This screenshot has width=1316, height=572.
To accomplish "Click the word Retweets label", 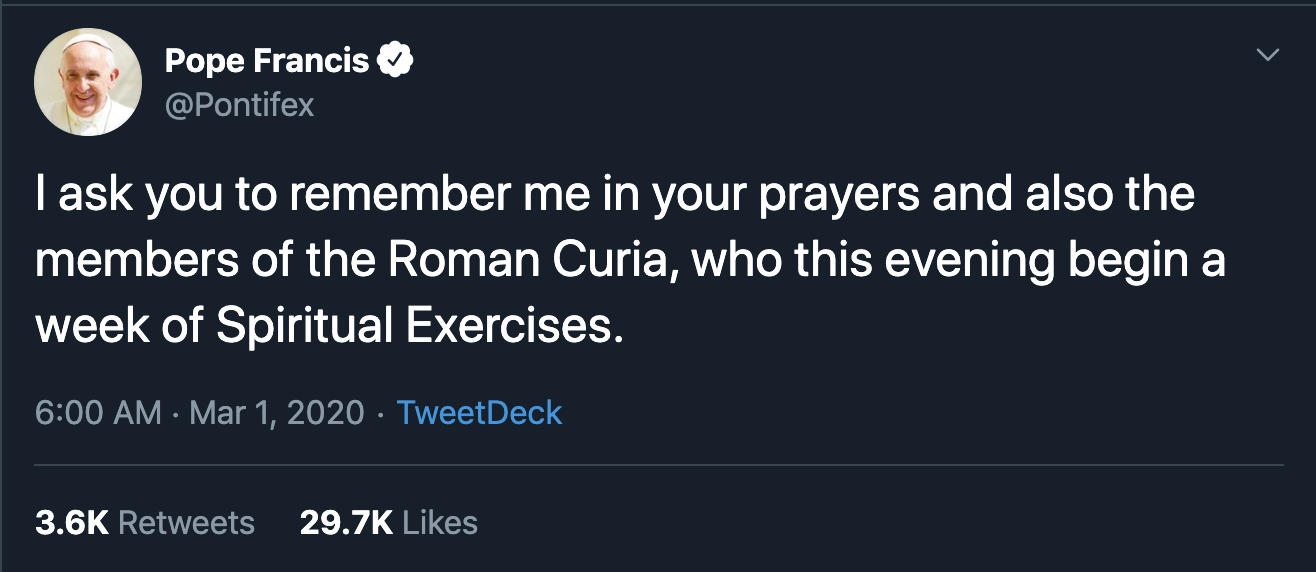I will pyautogui.click(x=186, y=522).
